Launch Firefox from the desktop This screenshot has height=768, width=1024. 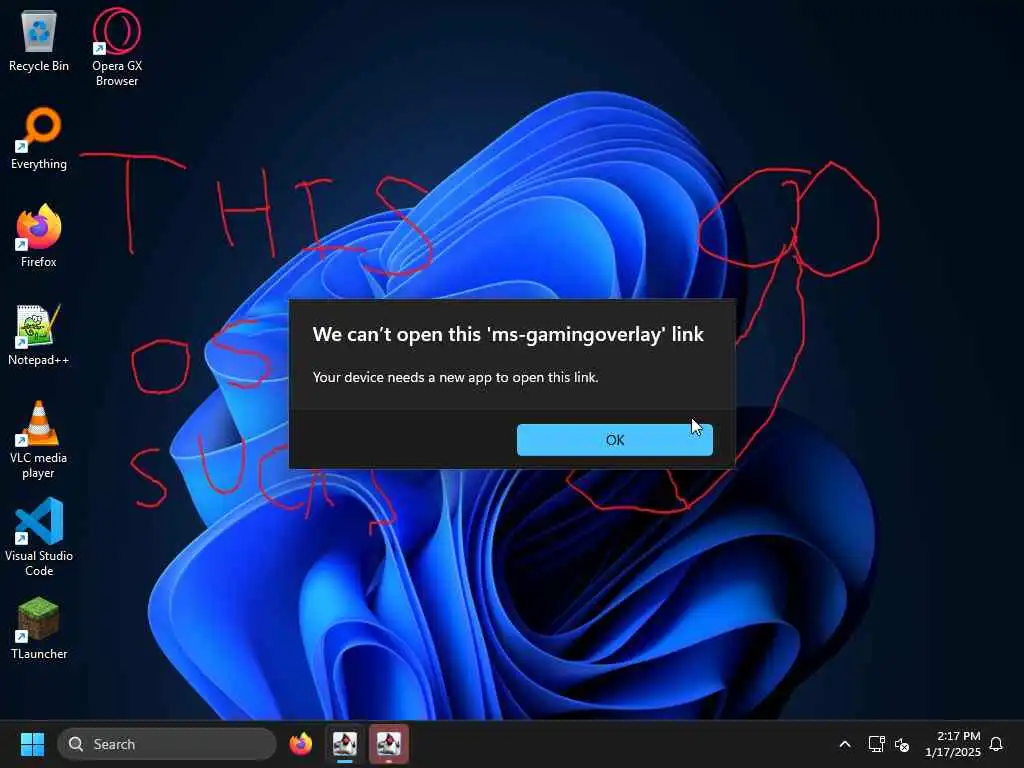click(39, 236)
